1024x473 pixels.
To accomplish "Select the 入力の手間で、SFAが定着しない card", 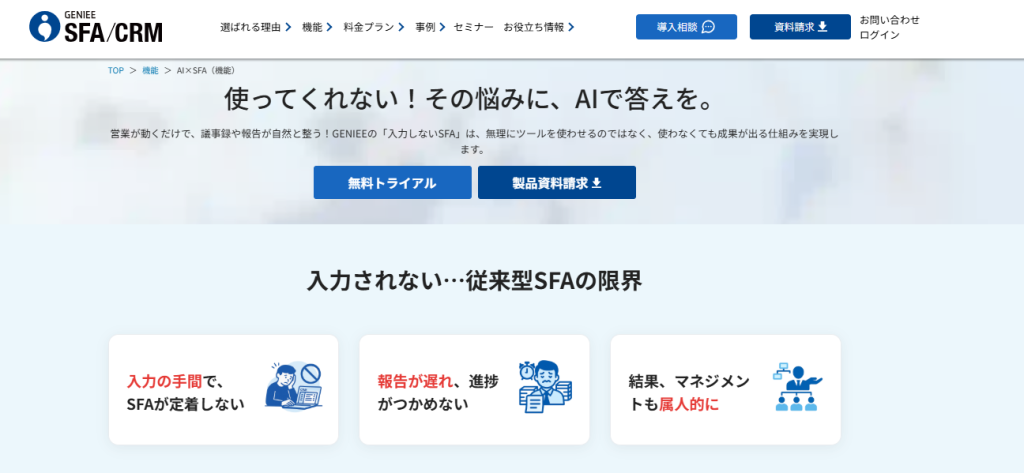I will (x=223, y=389).
